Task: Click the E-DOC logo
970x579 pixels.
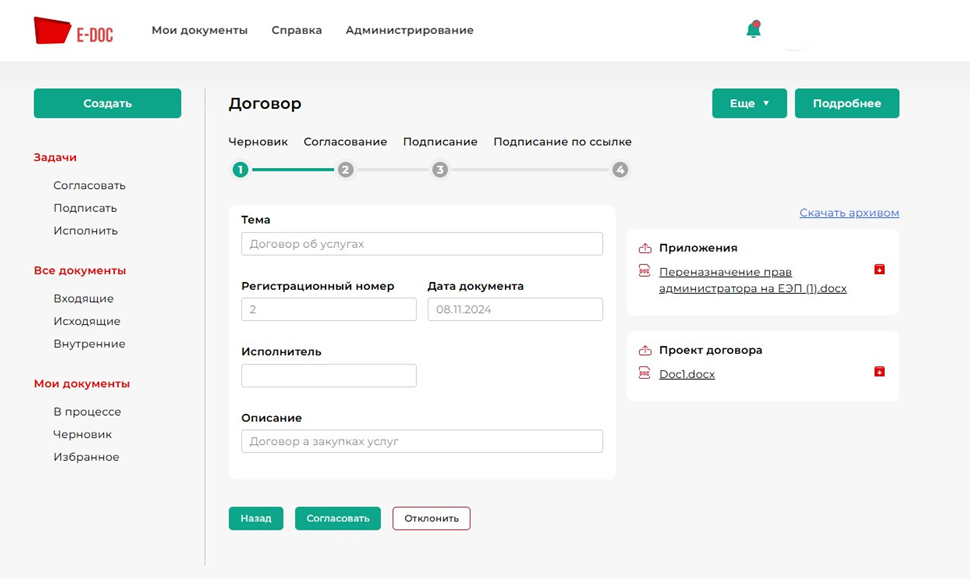Action: (x=74, y=32)
